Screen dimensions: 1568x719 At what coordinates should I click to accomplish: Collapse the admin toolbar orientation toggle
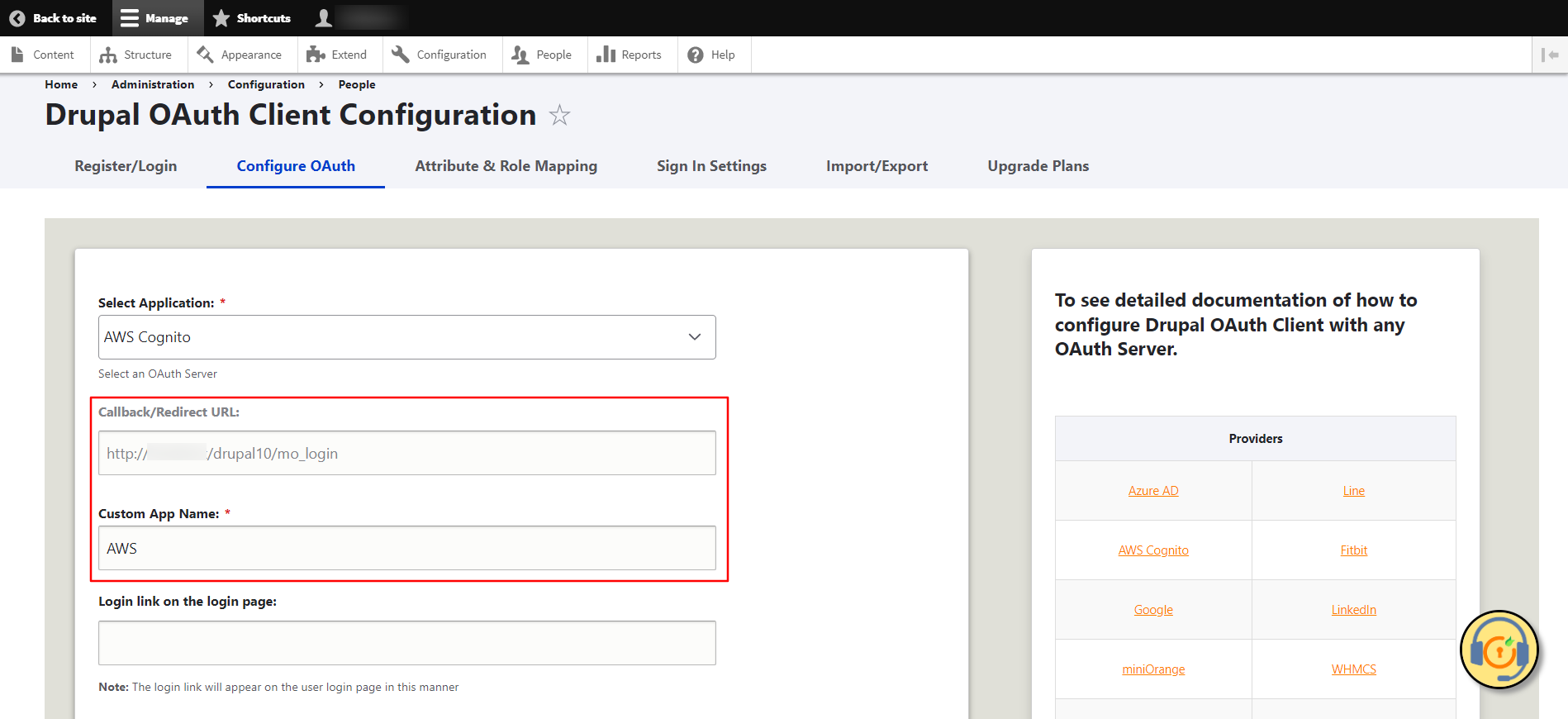[x=1549, y=55]
